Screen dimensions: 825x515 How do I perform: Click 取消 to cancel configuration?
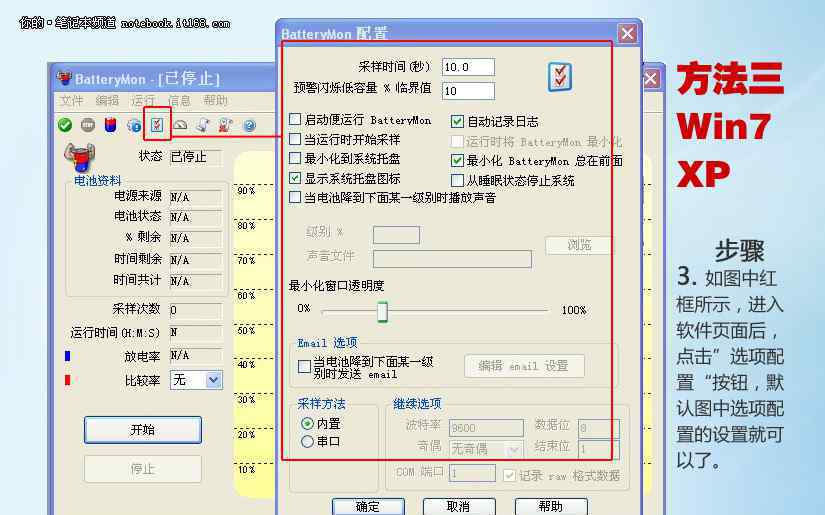tap(459, 506)
